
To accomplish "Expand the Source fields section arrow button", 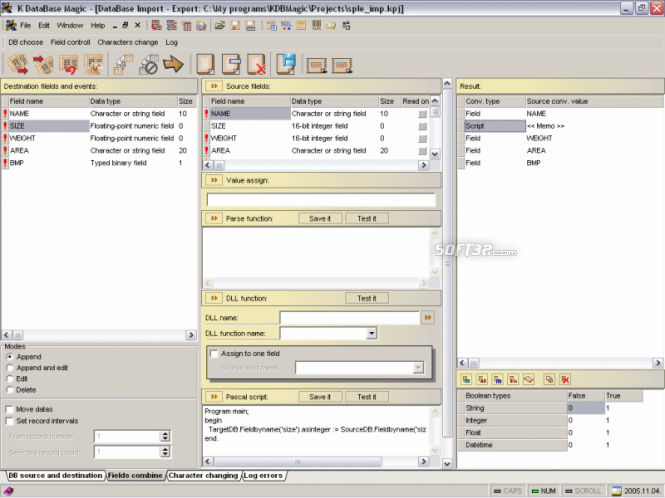I will click(214, 86).
